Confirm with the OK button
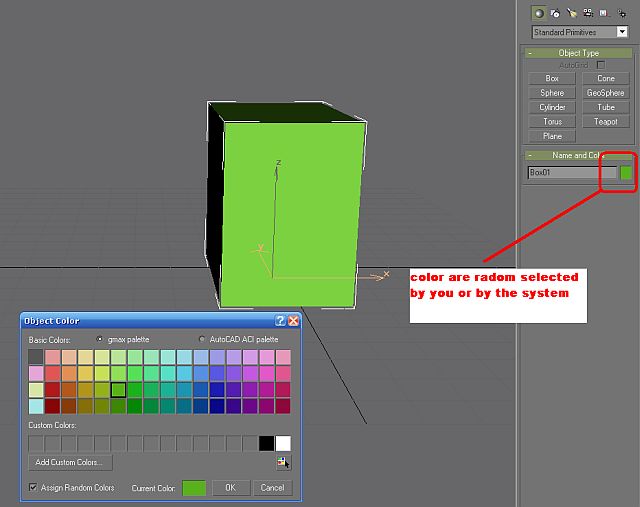Image resolution: width=640 pixels, height=507 pixels. 231,488
